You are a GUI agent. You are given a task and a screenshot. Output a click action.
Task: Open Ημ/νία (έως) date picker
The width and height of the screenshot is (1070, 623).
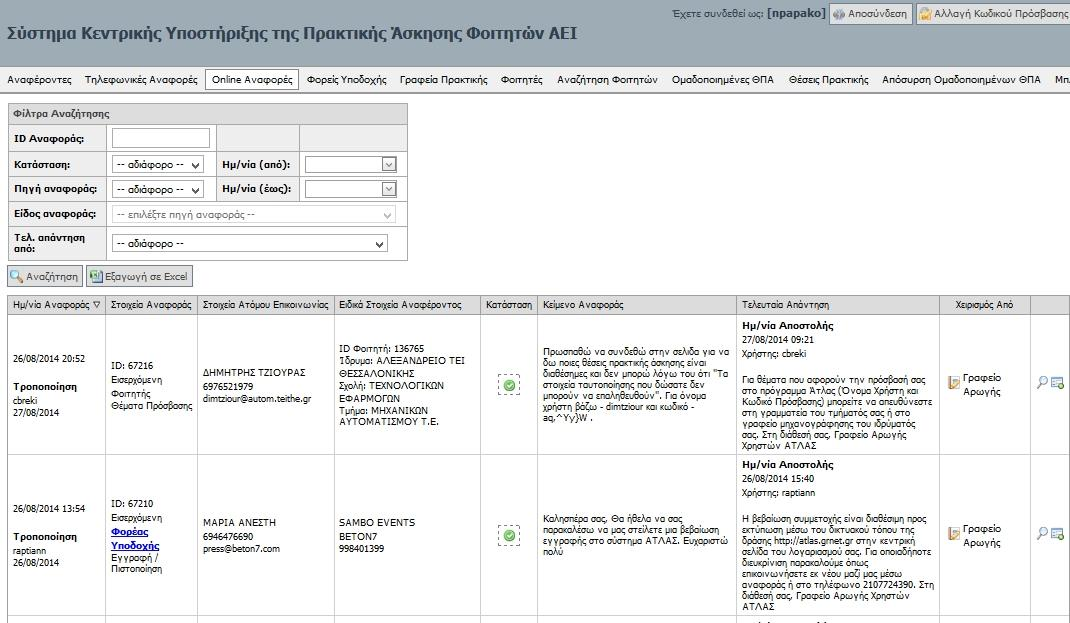pyautogui.click(x=388, y=189)
